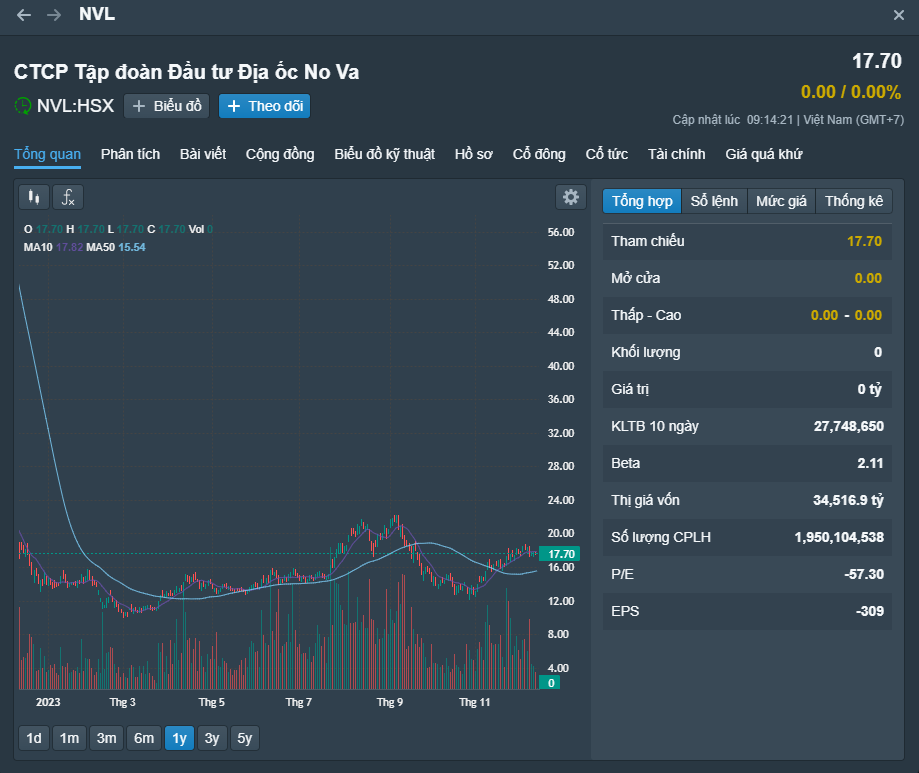
Task: Click the Mở cửa row value 0.00
Action: pyautogui.click(x=868, y=278)
